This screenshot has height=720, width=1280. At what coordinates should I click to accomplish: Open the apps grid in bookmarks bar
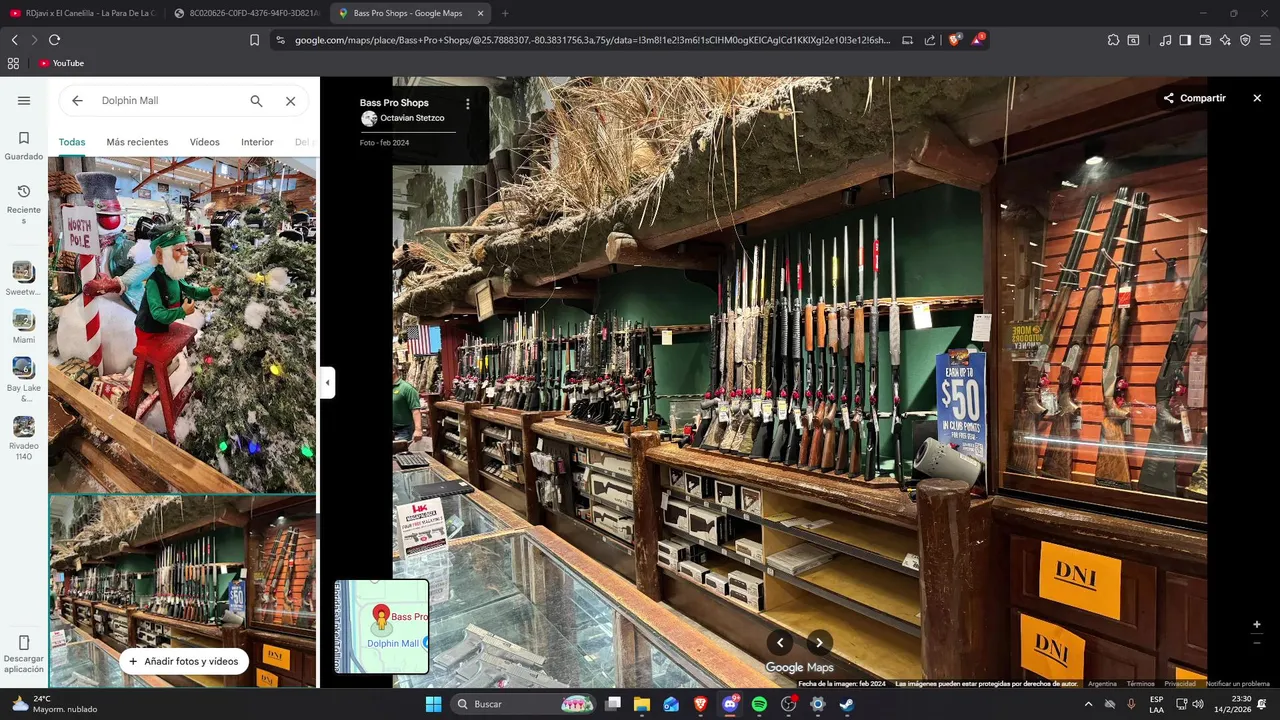13,63
